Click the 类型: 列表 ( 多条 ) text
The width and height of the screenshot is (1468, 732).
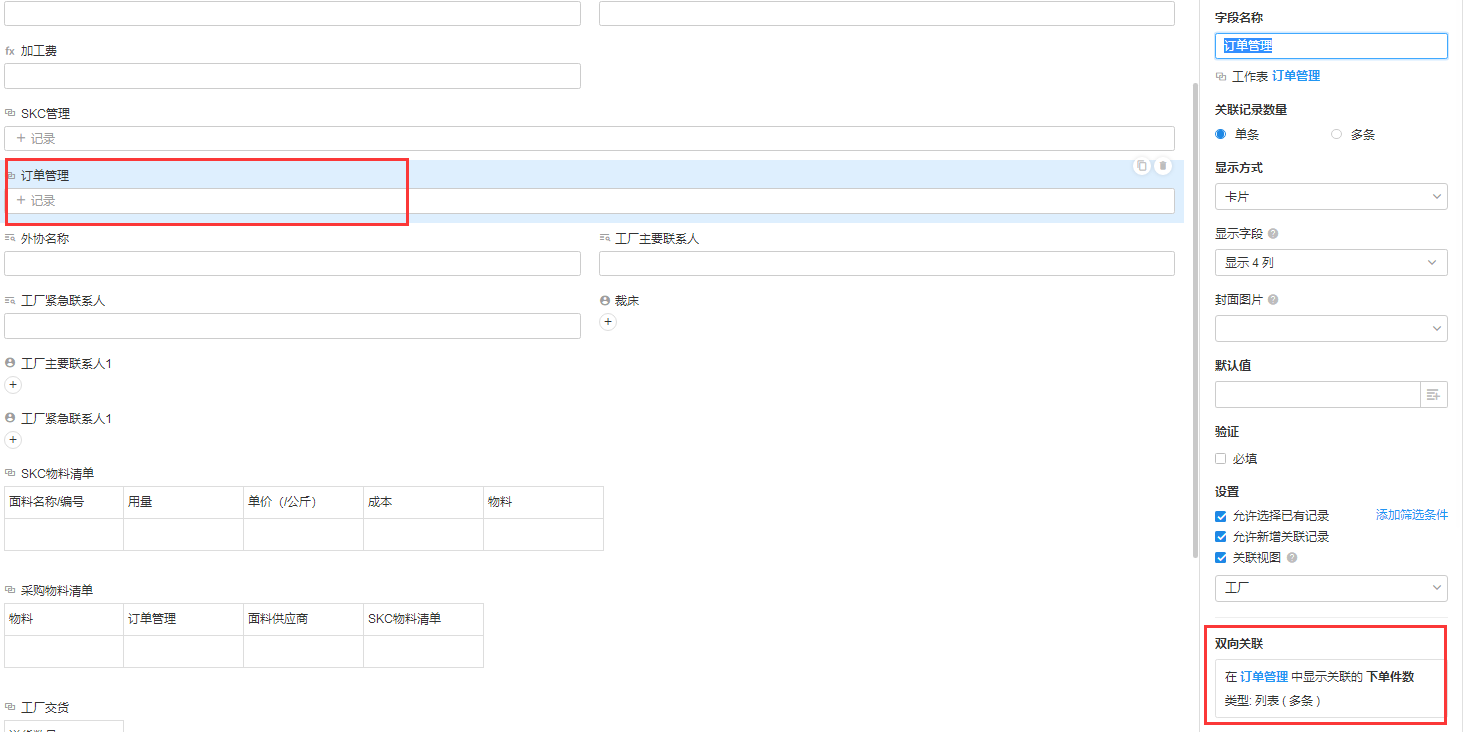(x=1273, y=701)
